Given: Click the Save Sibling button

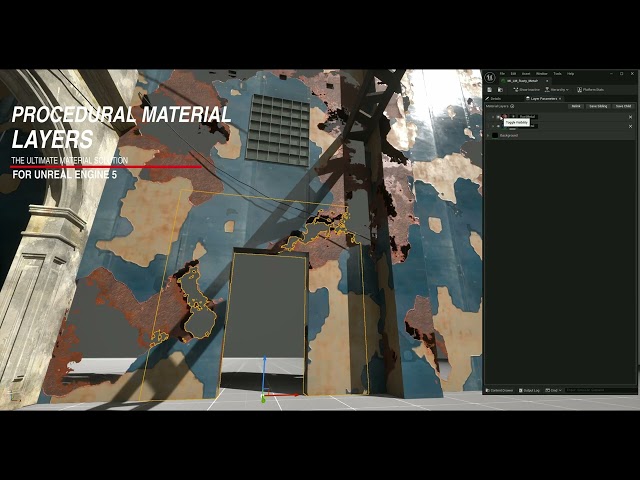Looking at the screenshot, I should 598,106.
